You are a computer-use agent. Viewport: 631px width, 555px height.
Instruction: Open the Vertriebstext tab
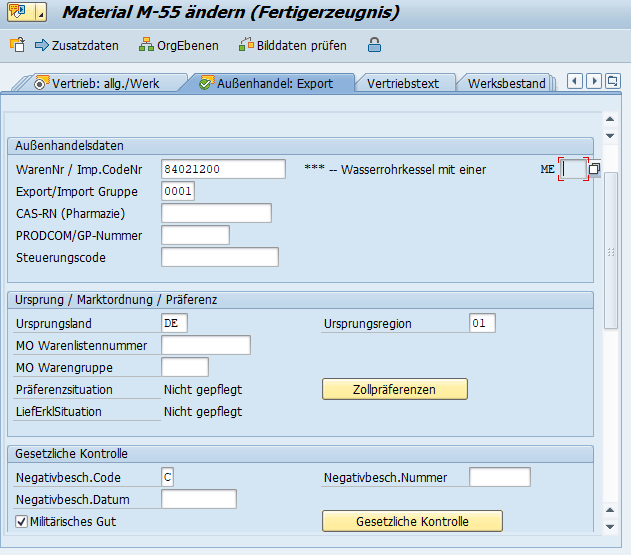[403, 83]
